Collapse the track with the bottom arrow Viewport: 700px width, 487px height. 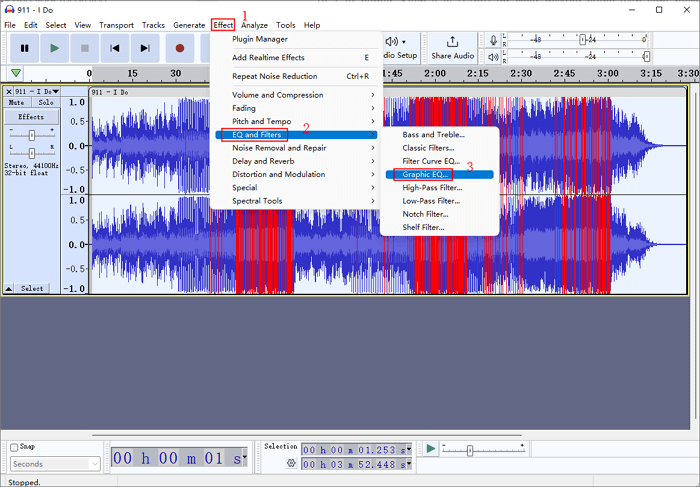9,288
